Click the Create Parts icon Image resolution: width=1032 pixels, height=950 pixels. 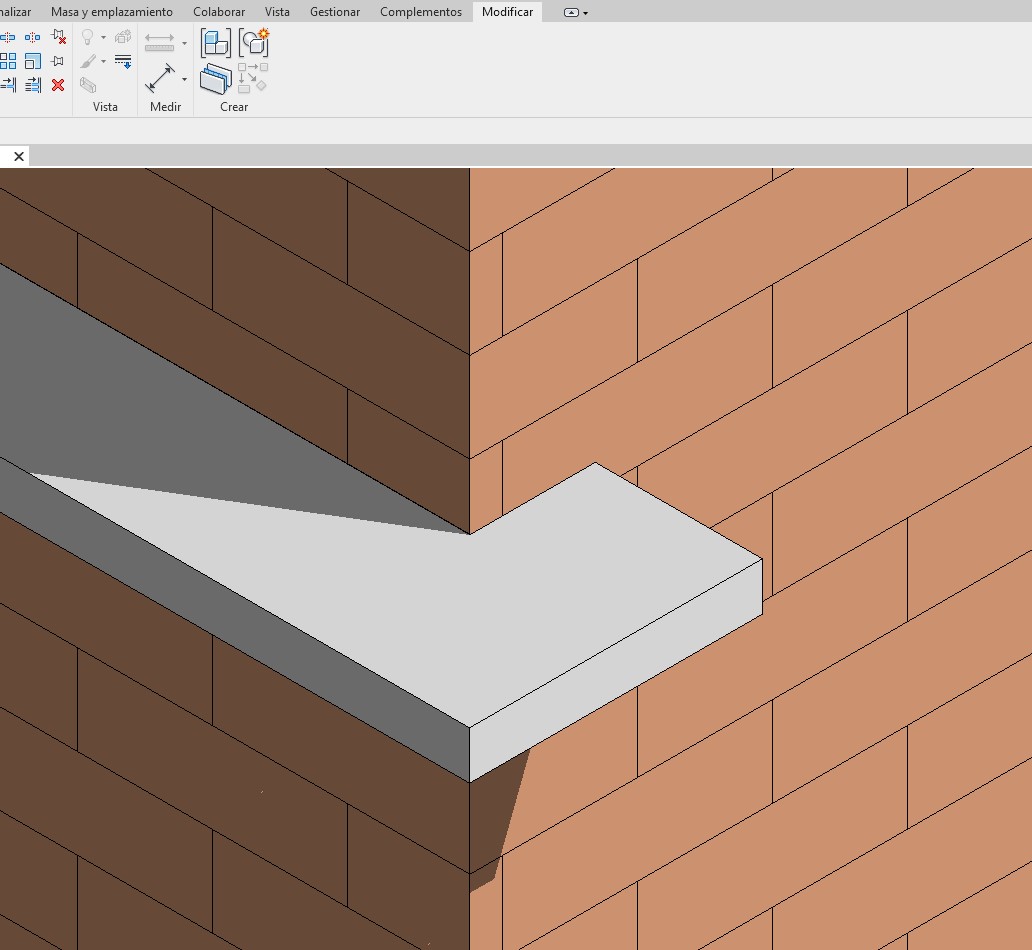[216, 78]
